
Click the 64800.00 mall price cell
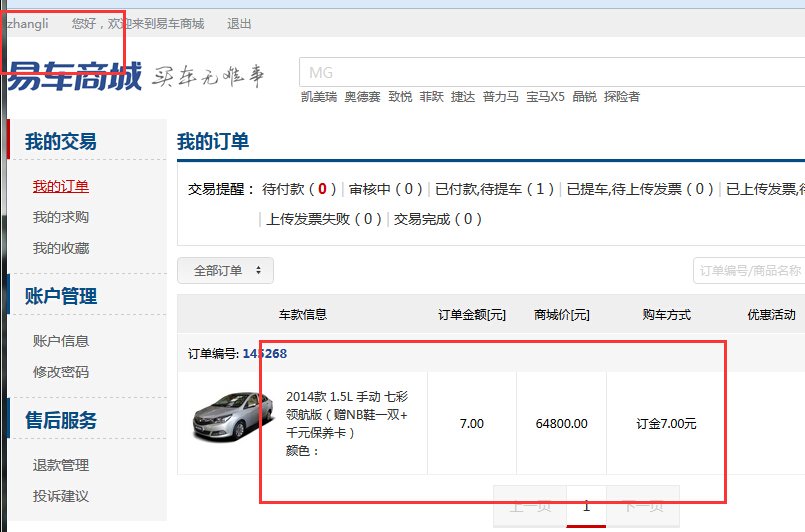click(x=561, y=424)
